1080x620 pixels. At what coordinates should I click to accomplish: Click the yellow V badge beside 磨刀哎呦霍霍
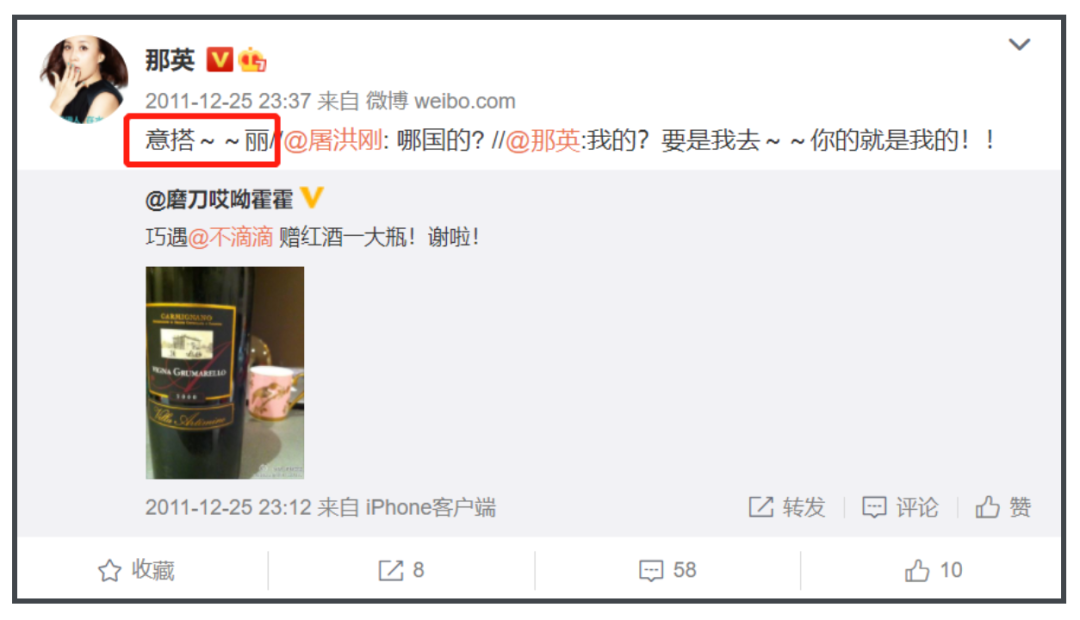coord(311,198)
